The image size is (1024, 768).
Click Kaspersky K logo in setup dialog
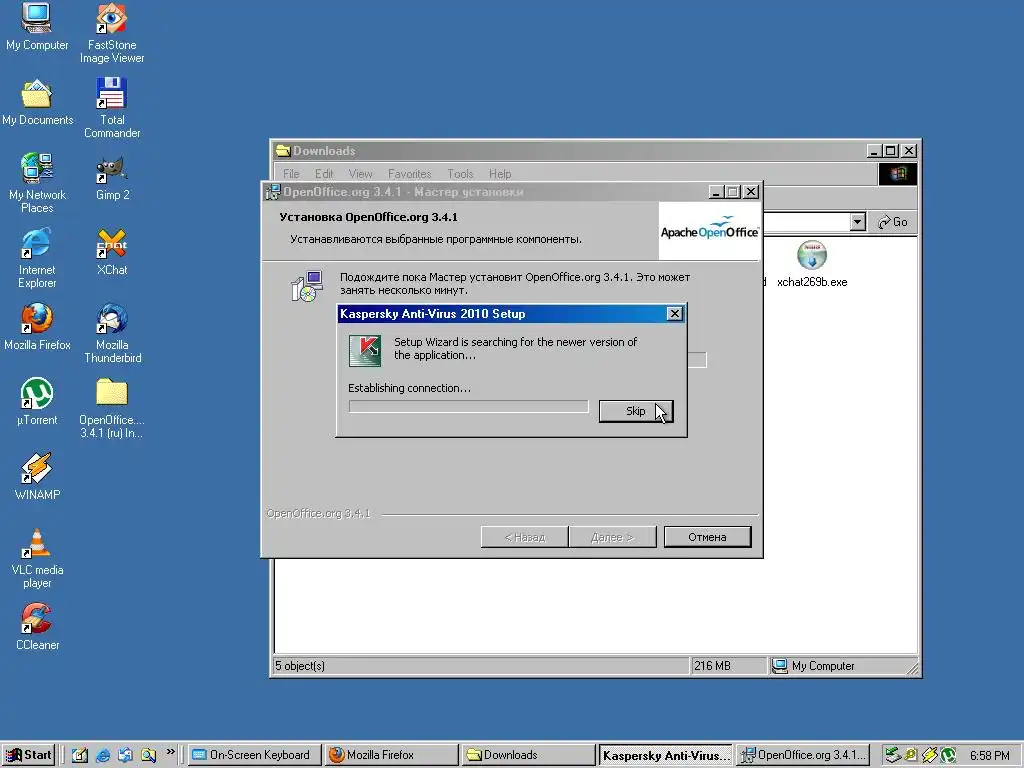(364, 350)
